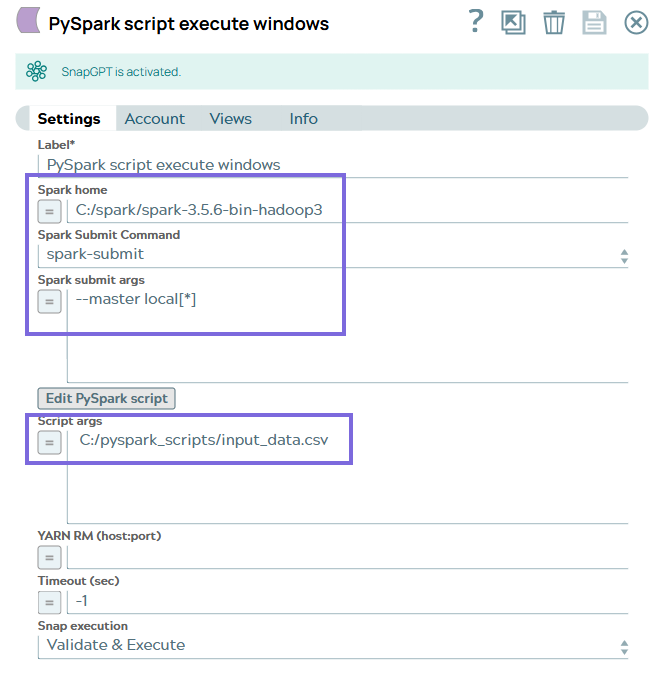Switch to the Account tab
Image resolution: width=662 pixels, height=686 pixels.
pos(154,119)
